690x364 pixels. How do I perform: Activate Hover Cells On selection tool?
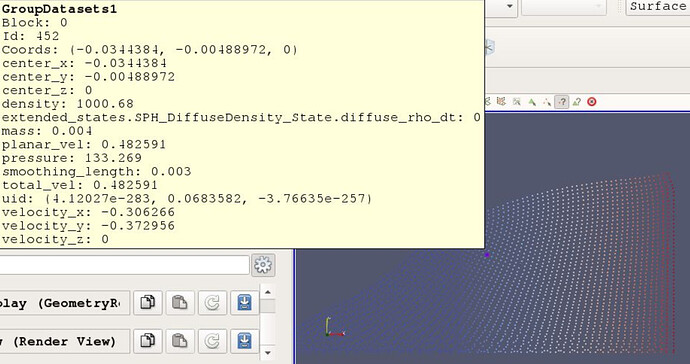pos(576,102)
